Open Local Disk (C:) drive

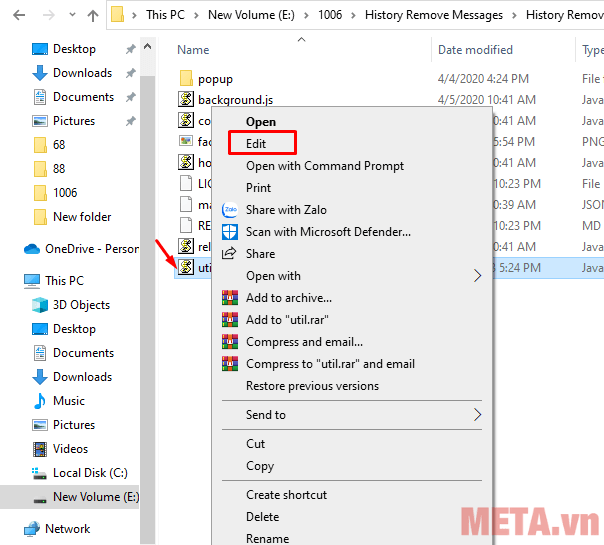point(90,473)
